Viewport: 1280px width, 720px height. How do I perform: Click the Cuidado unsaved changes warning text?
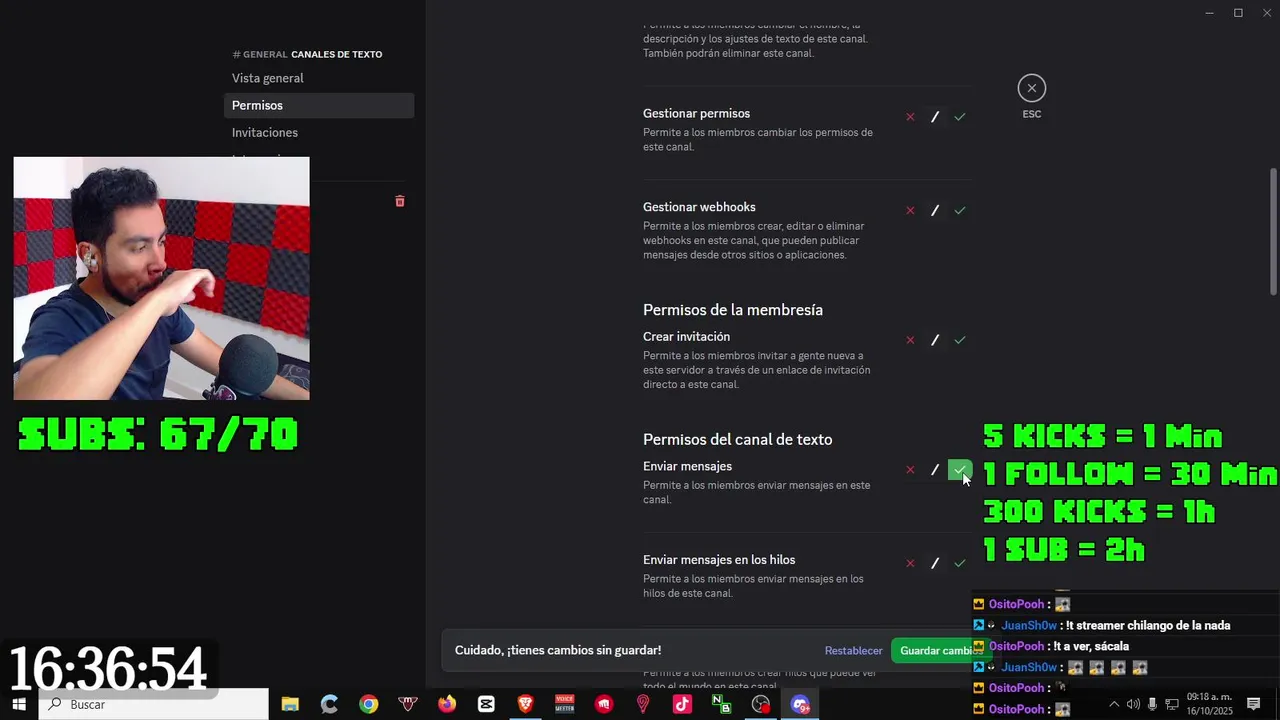[558, 651]
